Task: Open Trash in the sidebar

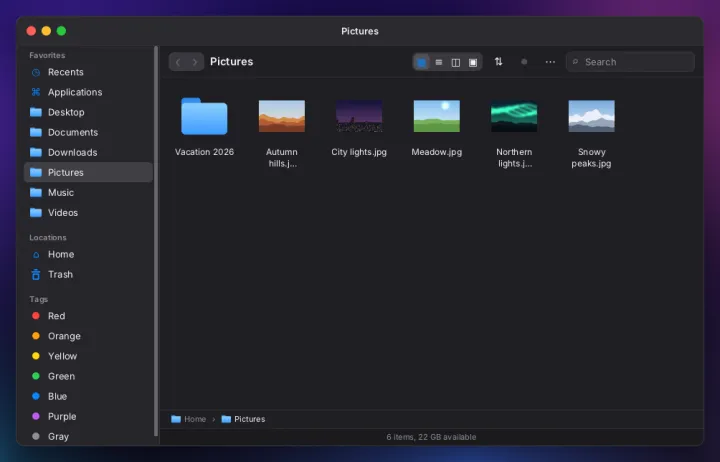Action: pyautogui.click(x=88, y=275)
